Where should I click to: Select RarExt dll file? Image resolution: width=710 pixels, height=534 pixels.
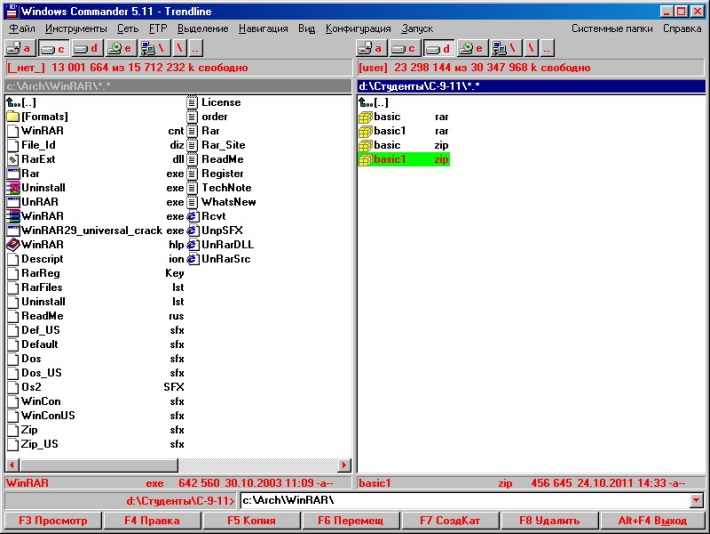click(x=96, y=159)
